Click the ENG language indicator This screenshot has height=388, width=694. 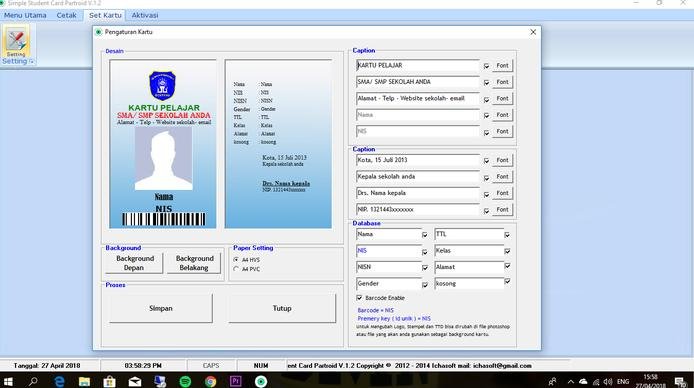(623, 381)
